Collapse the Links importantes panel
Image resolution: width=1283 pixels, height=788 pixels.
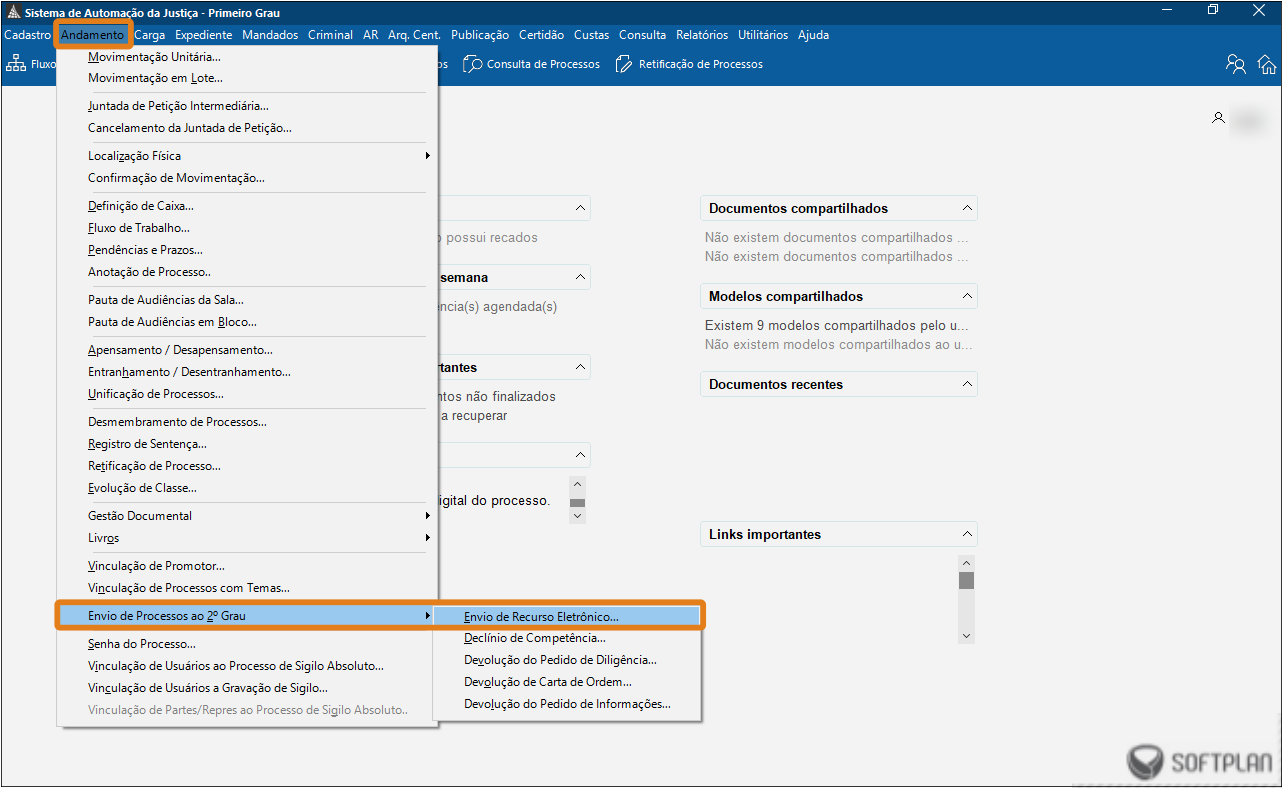966,534
